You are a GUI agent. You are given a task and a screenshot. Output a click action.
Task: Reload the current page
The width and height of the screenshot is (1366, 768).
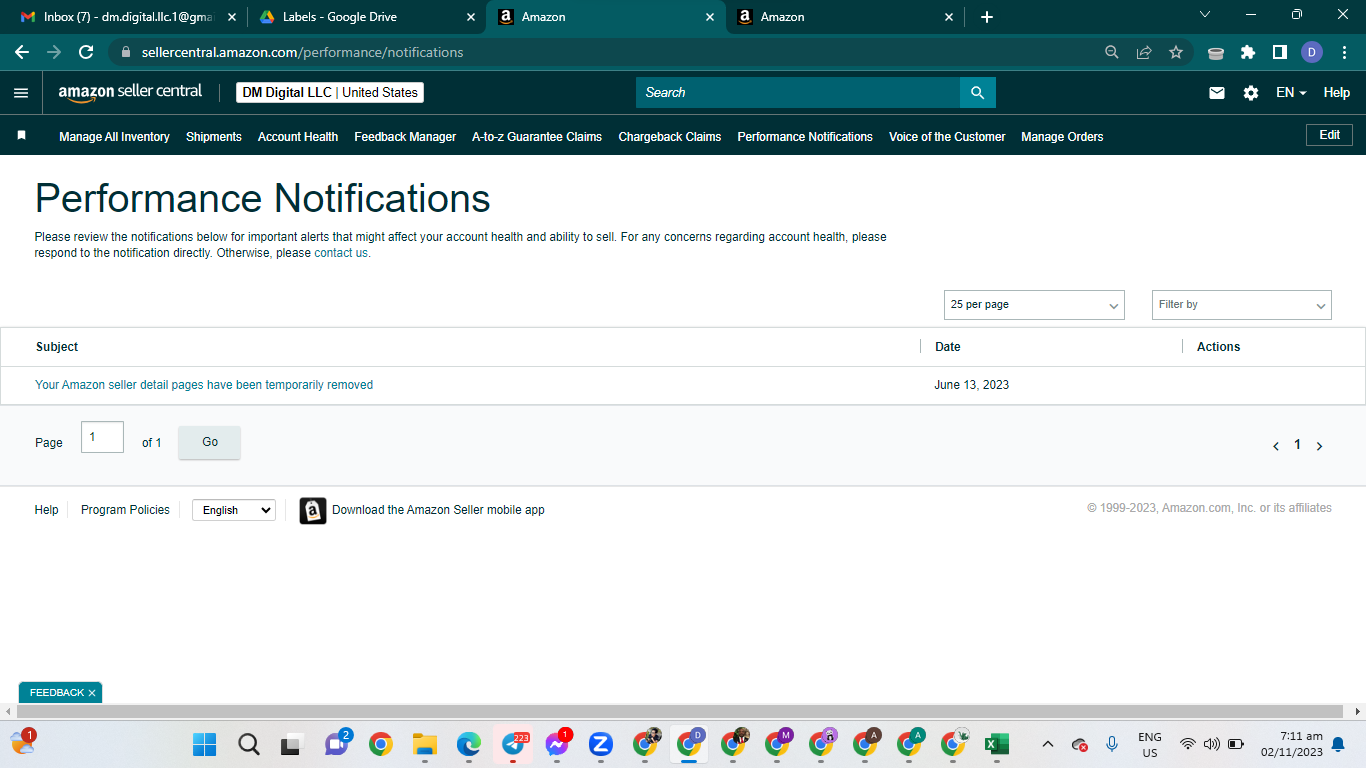[x=86, y=52]
